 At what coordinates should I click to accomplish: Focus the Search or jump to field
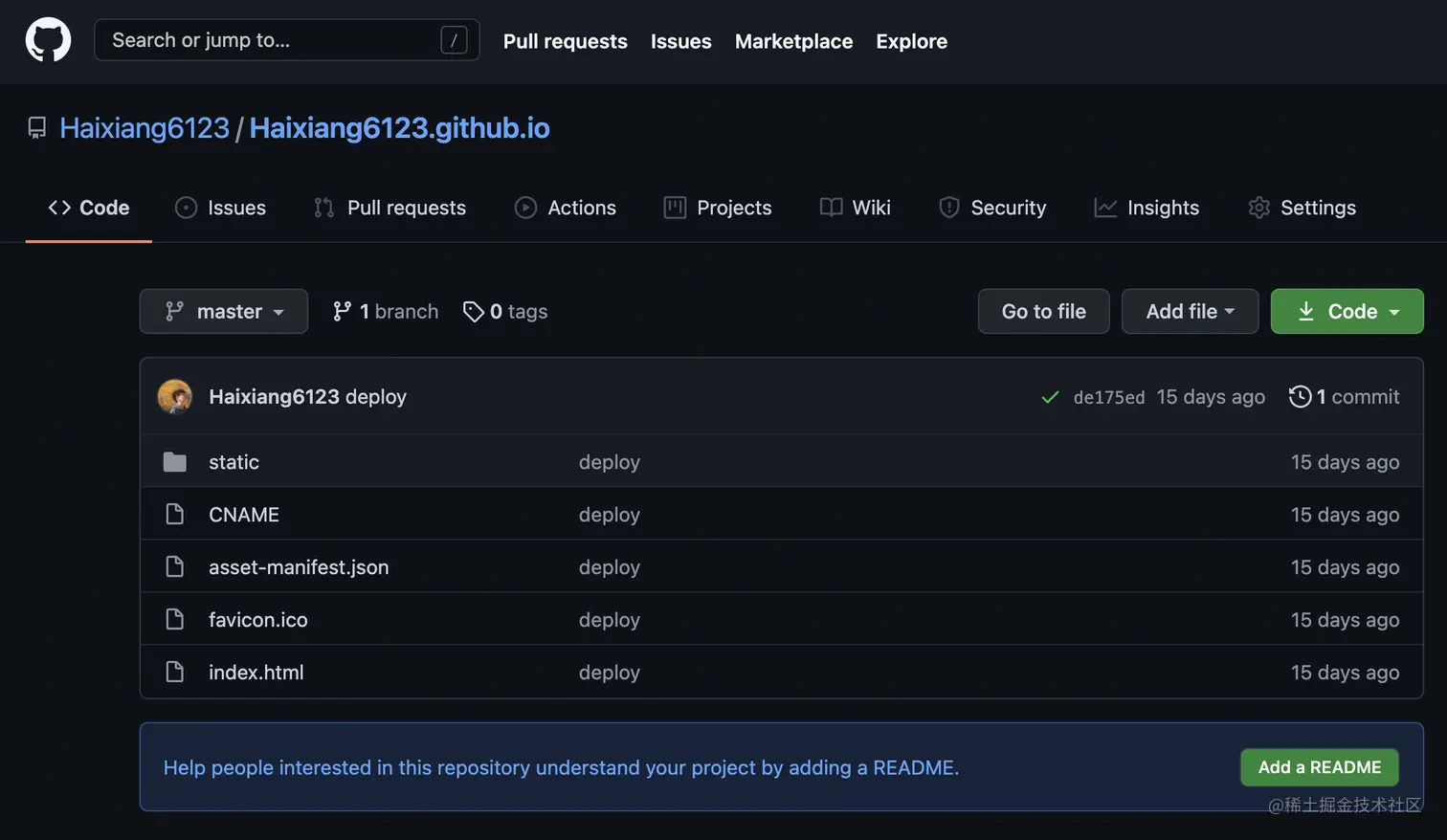coord(268,40)
